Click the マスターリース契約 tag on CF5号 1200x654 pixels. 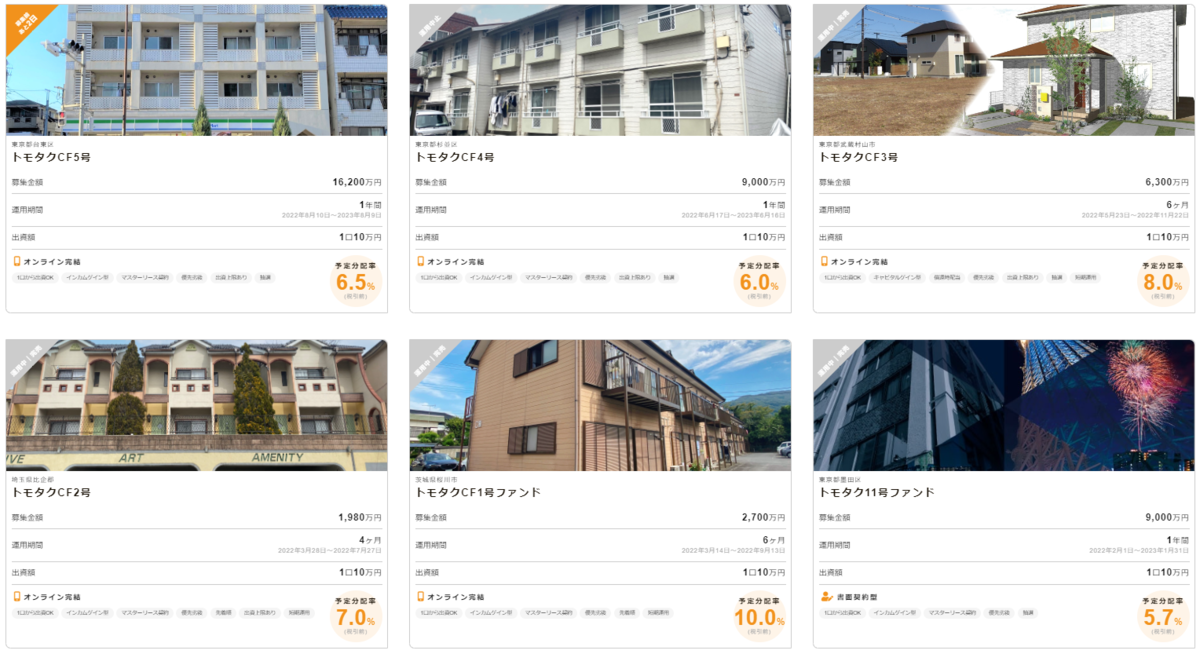146,277
